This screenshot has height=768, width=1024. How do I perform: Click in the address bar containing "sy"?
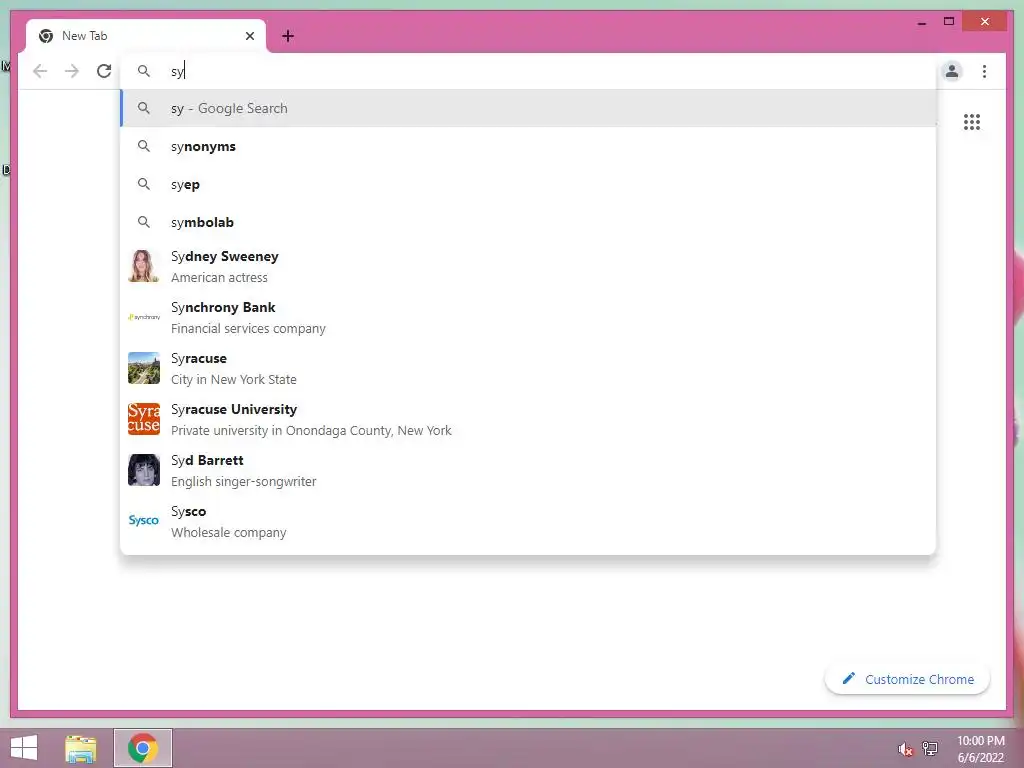(x=529, y=71)
